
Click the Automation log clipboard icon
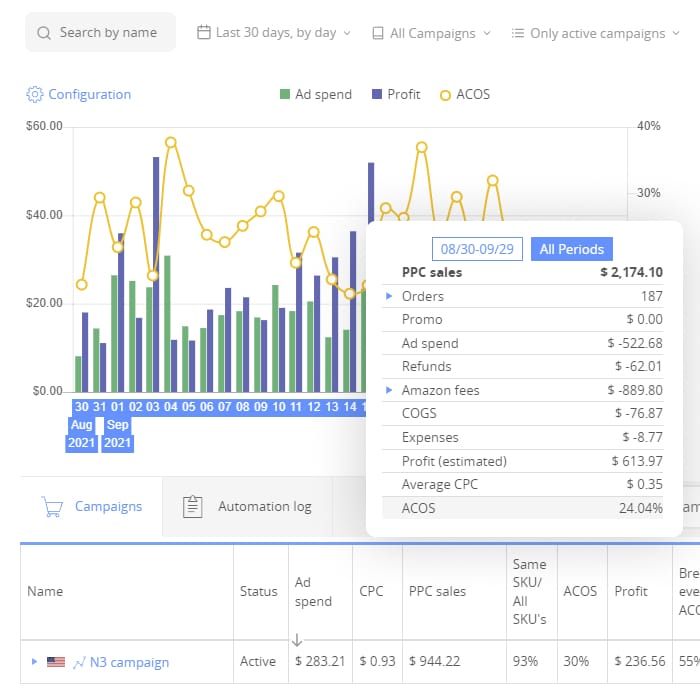[x=193, y=507]
